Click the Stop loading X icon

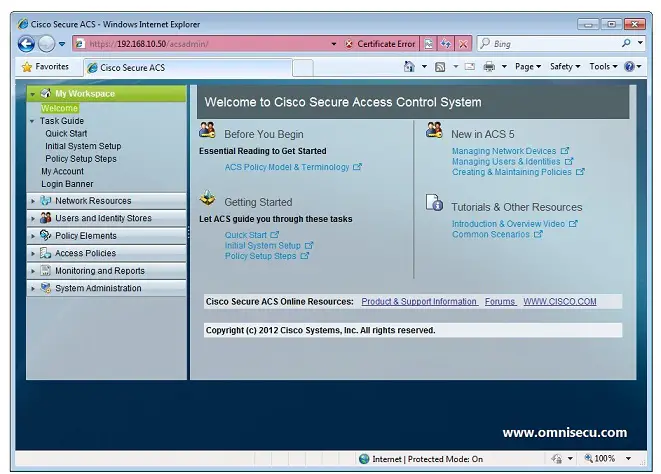463,44
